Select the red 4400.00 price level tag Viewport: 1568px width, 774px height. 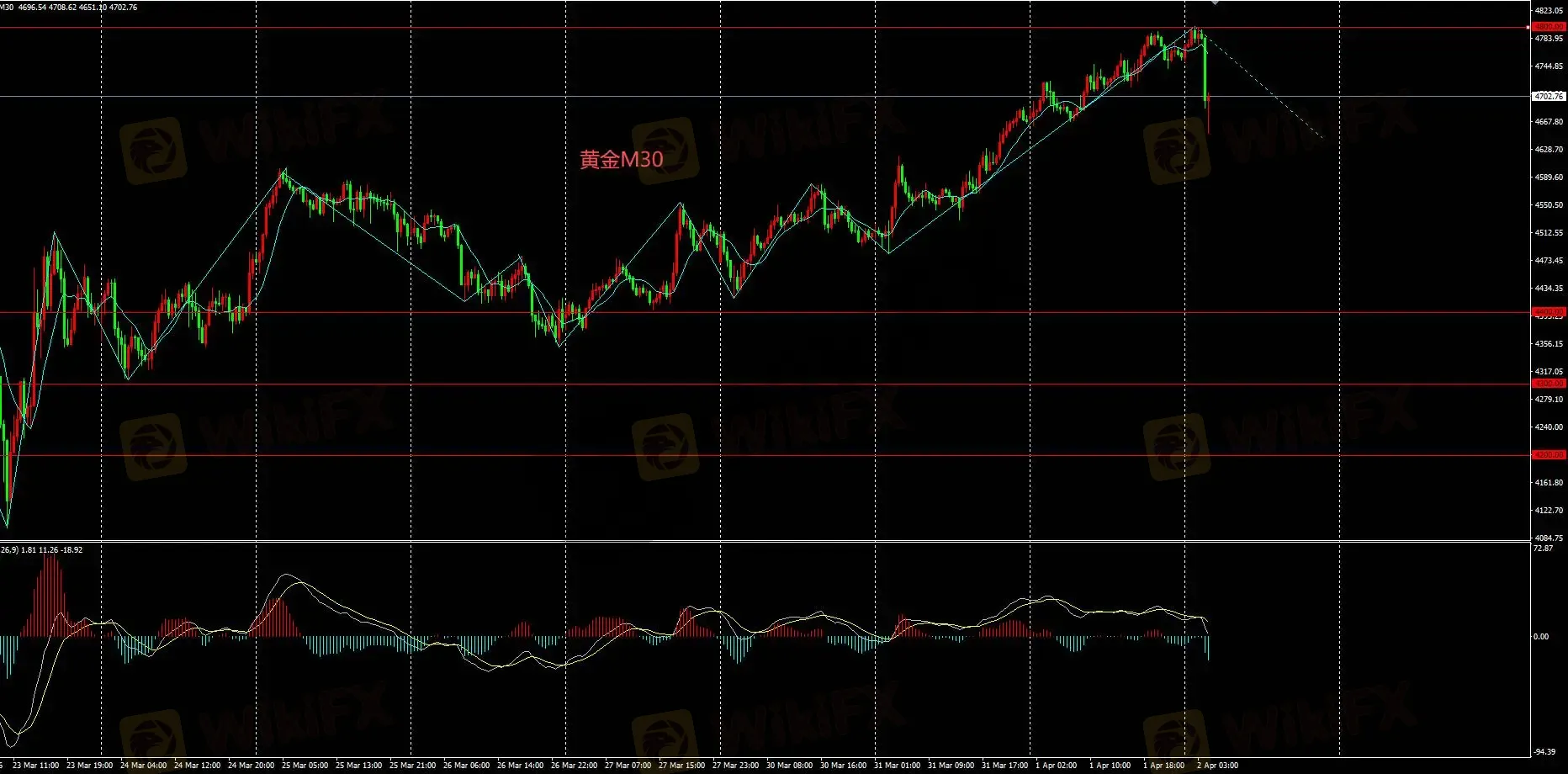pos(1549,312)
